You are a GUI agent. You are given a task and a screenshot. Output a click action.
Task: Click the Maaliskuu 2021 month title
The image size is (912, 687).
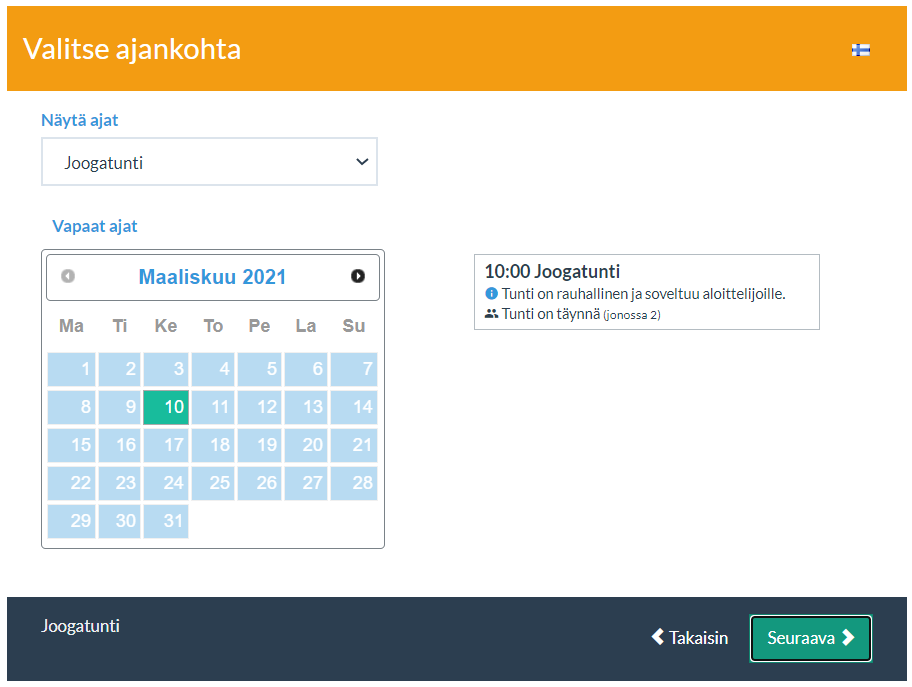coord(212,277)
